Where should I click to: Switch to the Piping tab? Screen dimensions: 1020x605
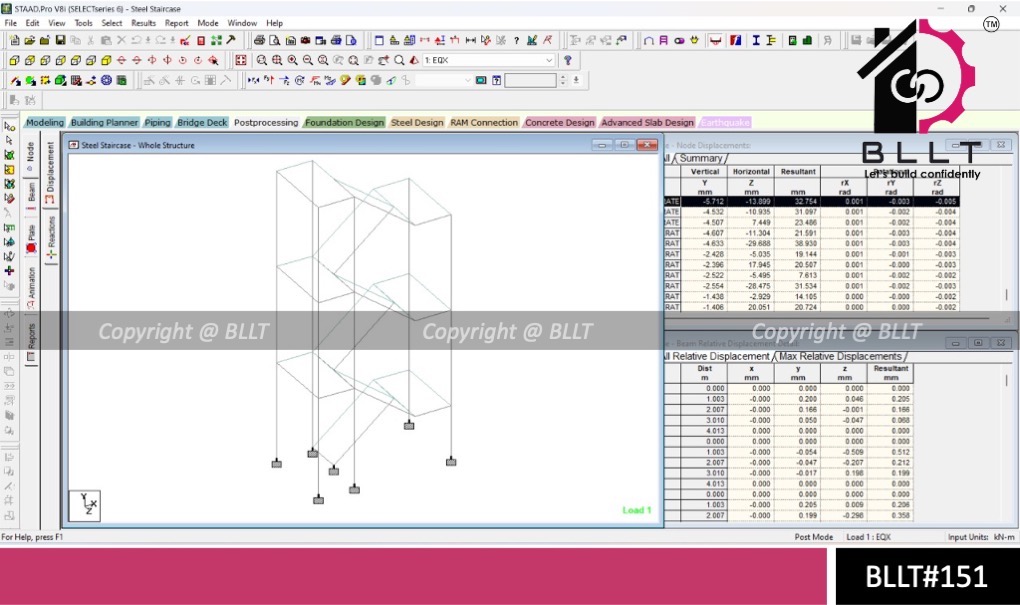157,122
